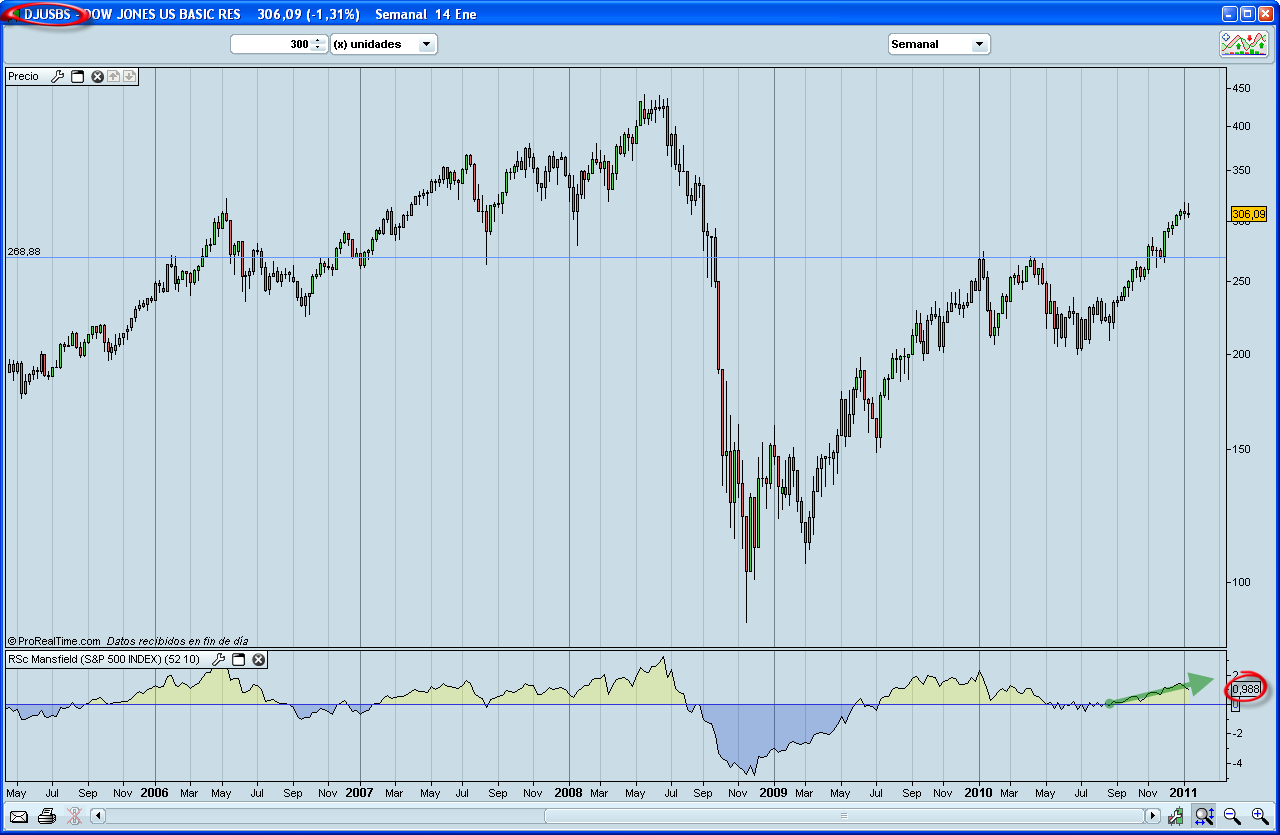Open the Semanal timeframe dropdown

[979, 44]
